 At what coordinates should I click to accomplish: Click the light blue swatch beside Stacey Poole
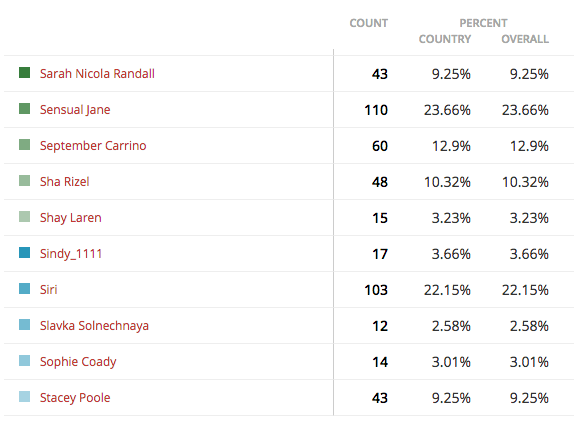tap(25, 397)
